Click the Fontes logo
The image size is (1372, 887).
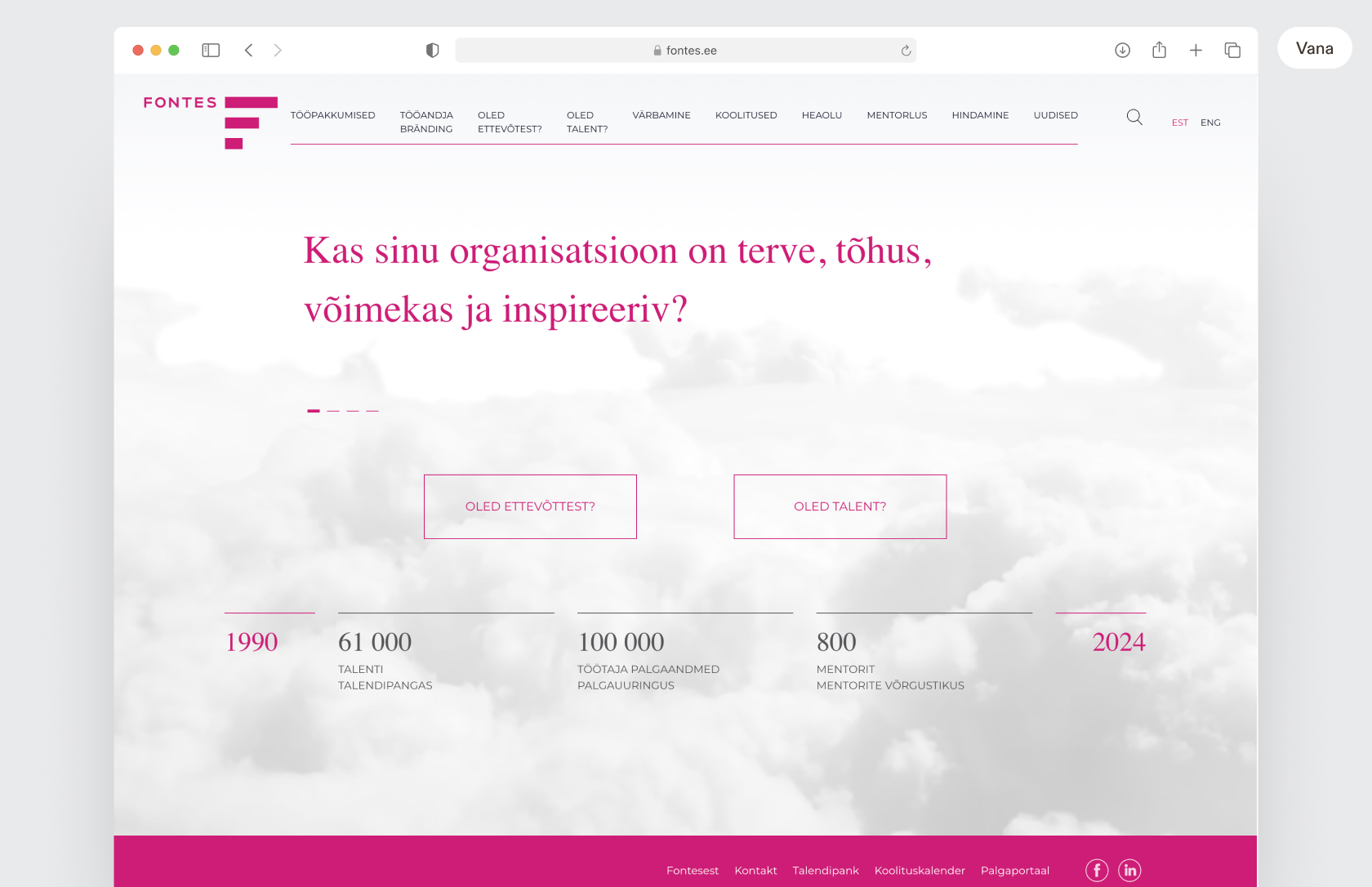(x=210, y=121)
